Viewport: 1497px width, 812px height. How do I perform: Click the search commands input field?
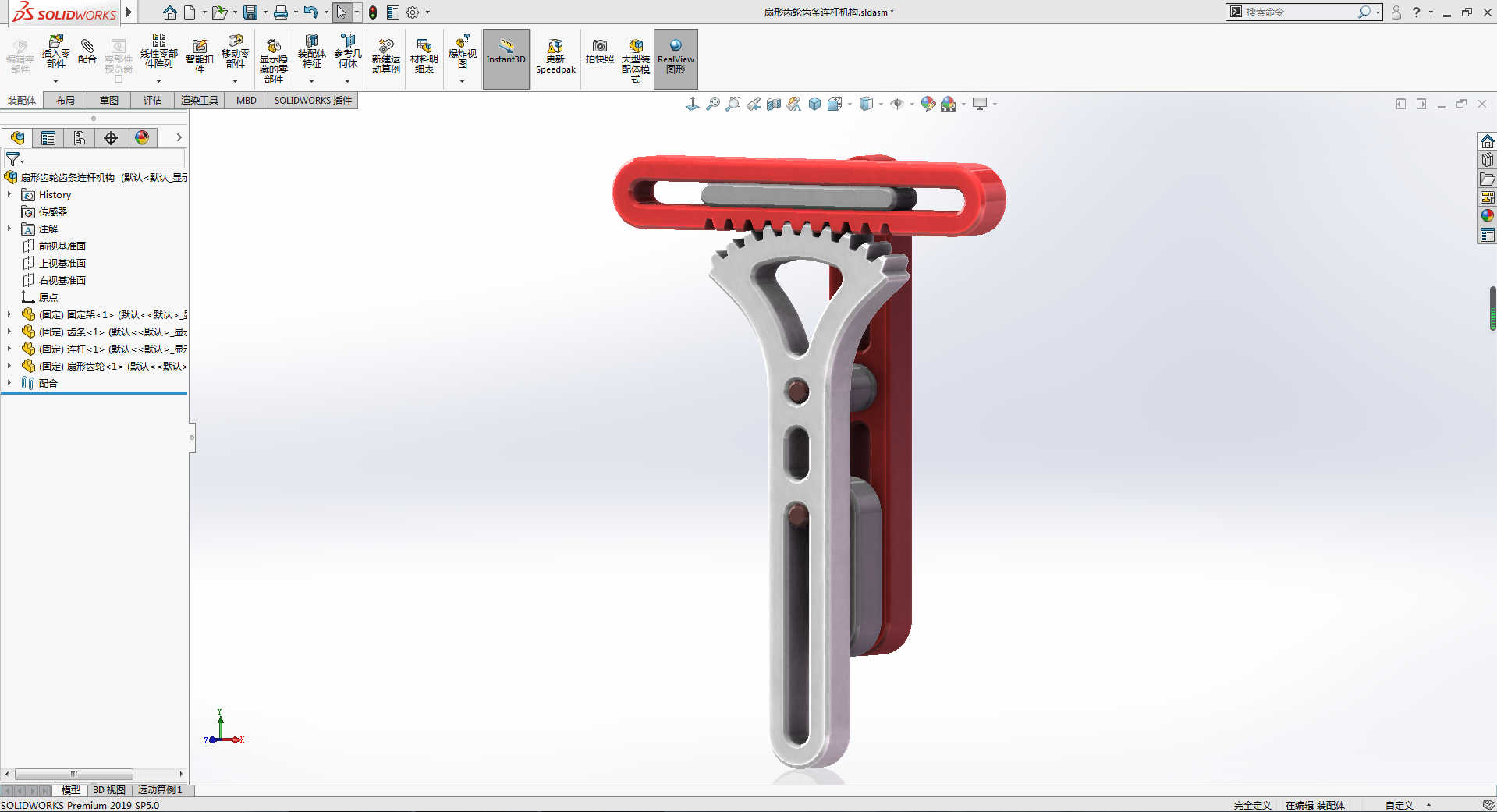point(1300,12)
